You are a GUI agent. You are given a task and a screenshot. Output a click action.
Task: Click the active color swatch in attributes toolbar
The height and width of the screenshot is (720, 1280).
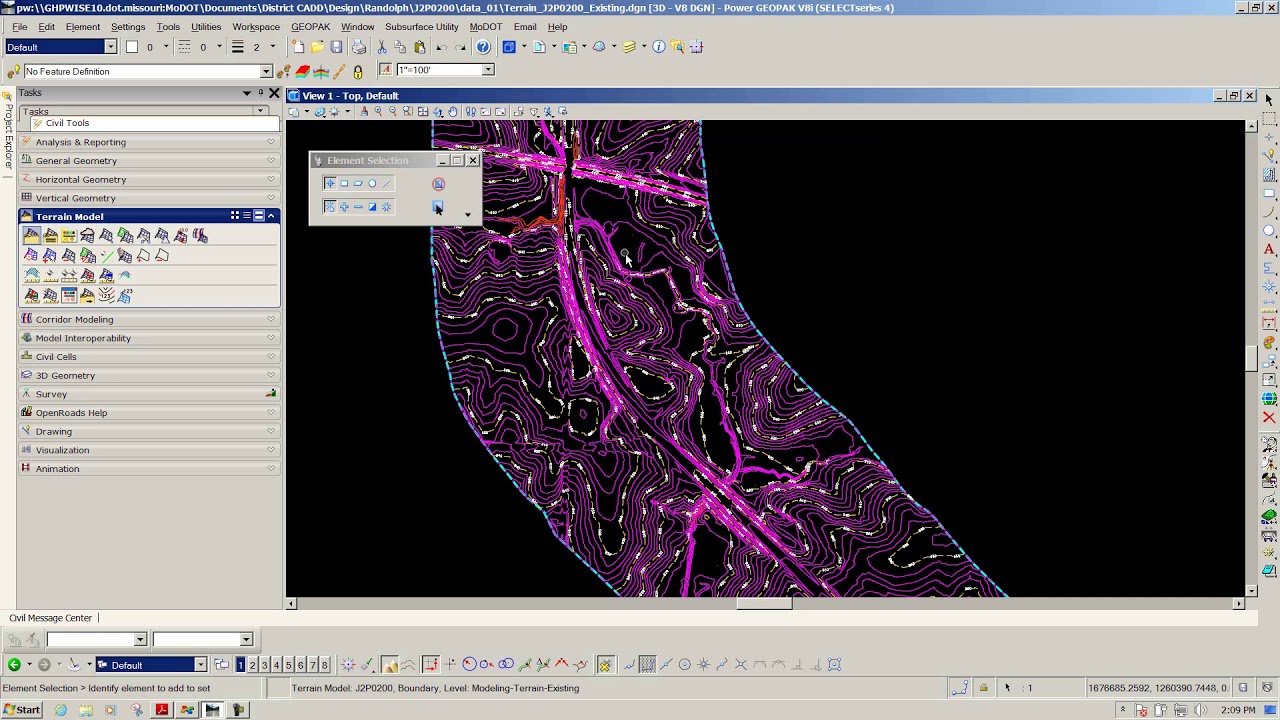pyautogui.click(x=131, y=47)
